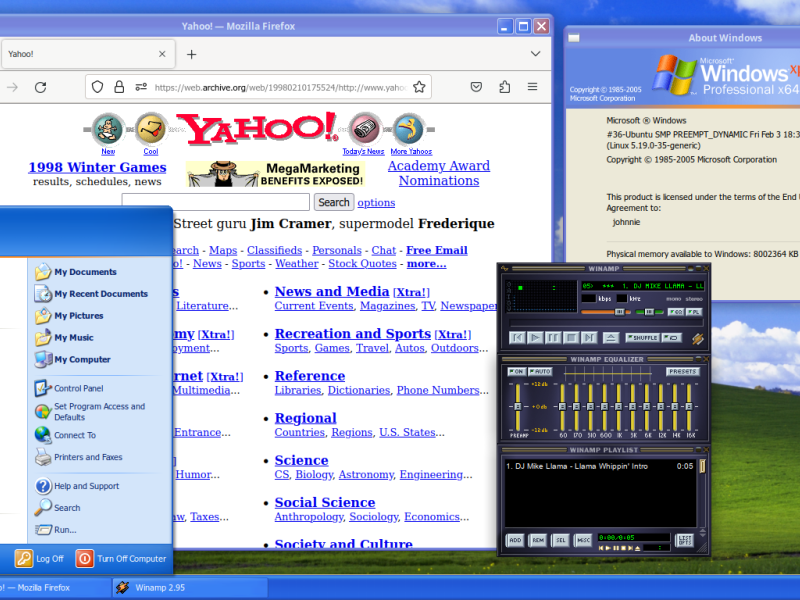The width and height of the screenshot is (800, 600).
Task: Open playlist ADD menu
Action: 515,540
